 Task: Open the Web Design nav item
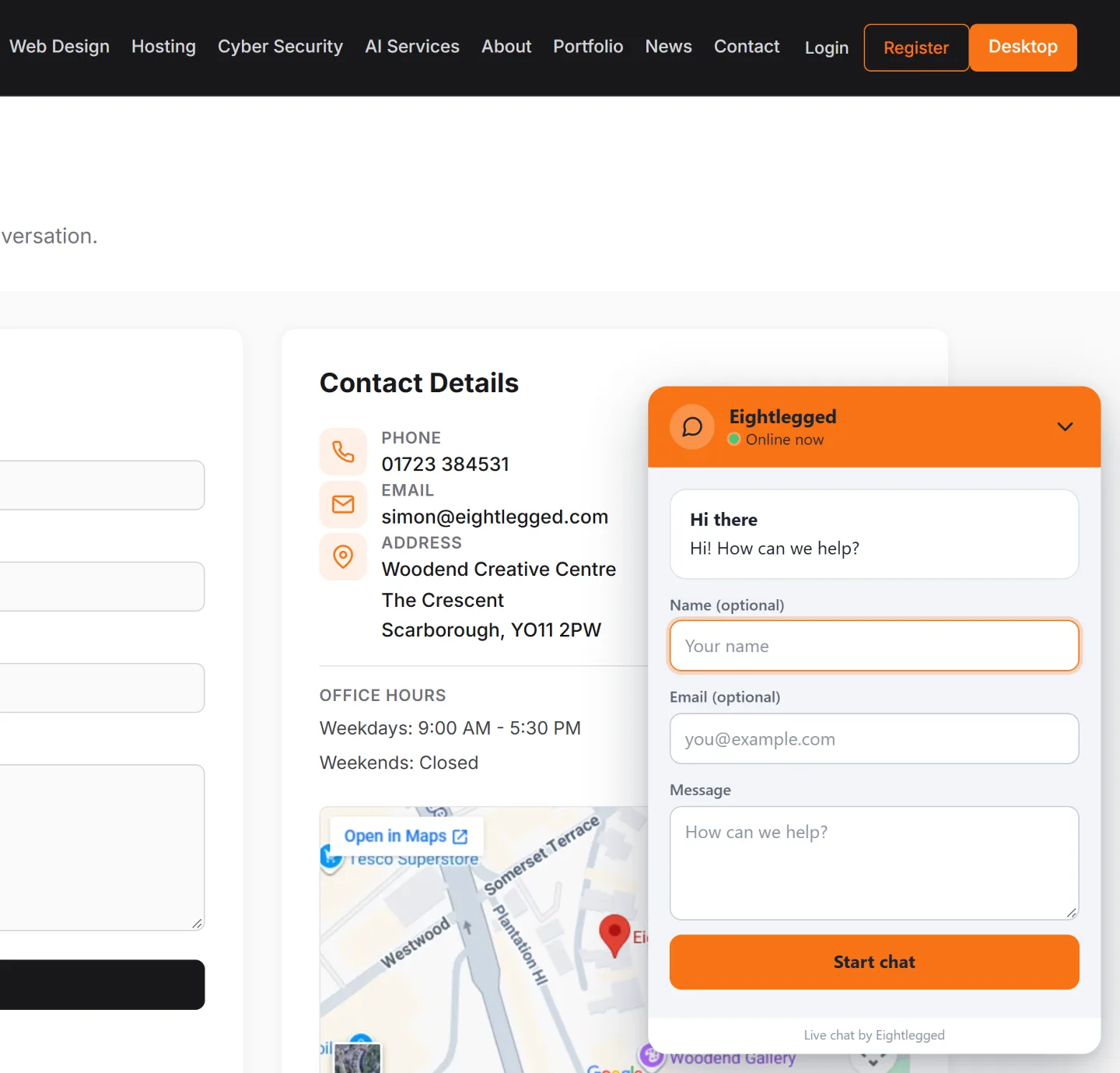pyautogui.click(x=59, y=47)
